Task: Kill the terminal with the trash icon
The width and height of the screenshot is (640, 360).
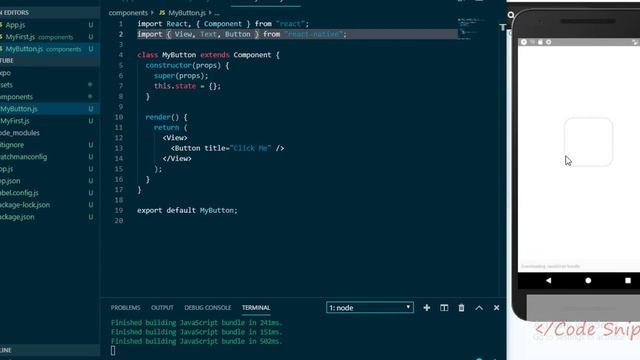Action: 461,308
